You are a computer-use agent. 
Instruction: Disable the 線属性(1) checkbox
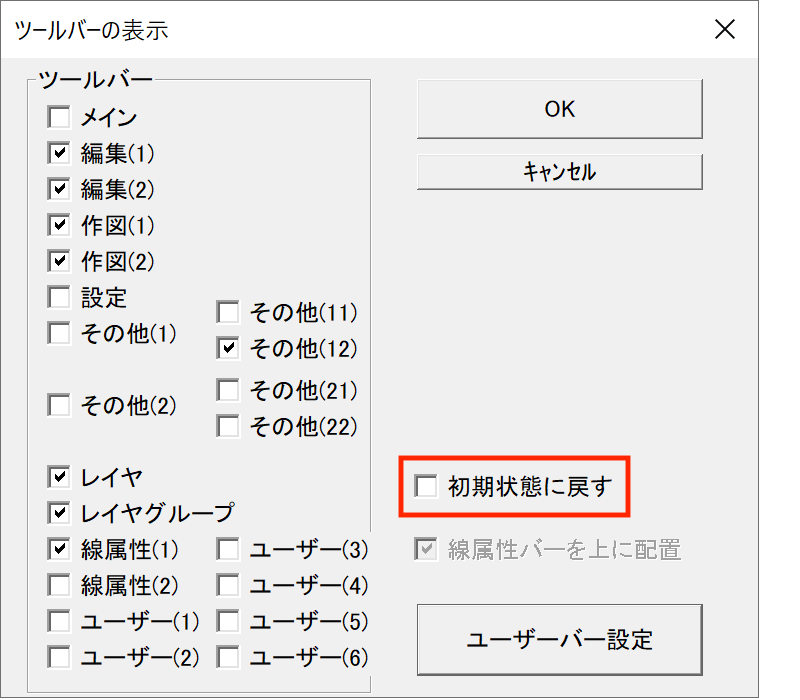[58, 549]
